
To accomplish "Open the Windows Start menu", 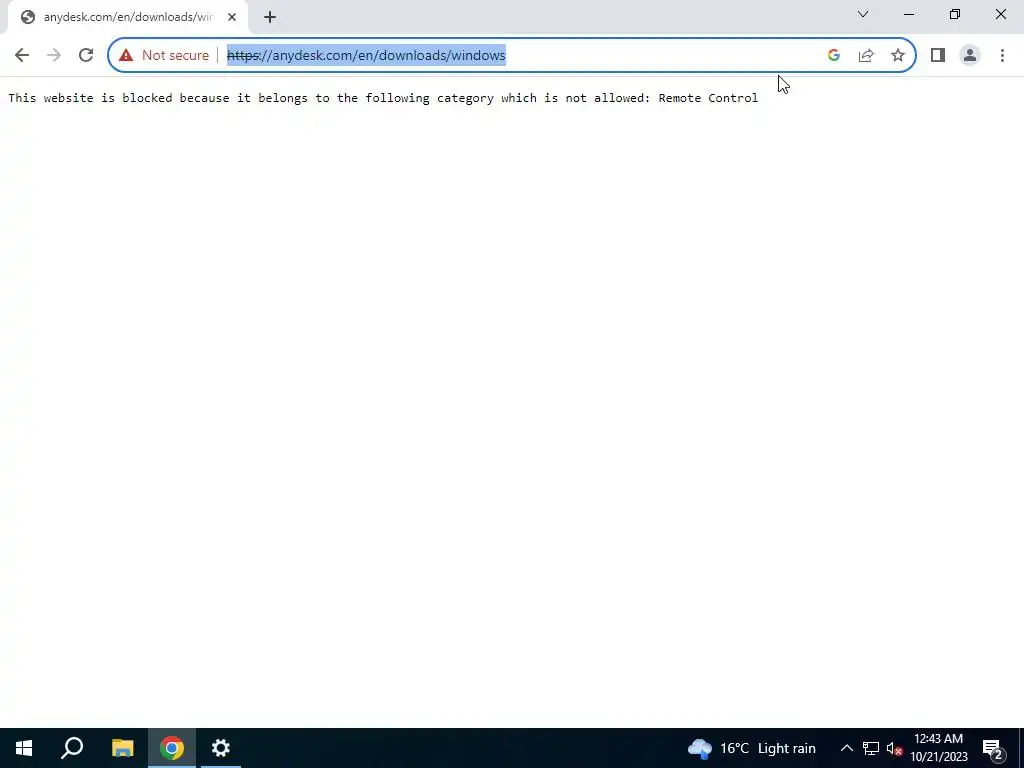I will point(24,748).
